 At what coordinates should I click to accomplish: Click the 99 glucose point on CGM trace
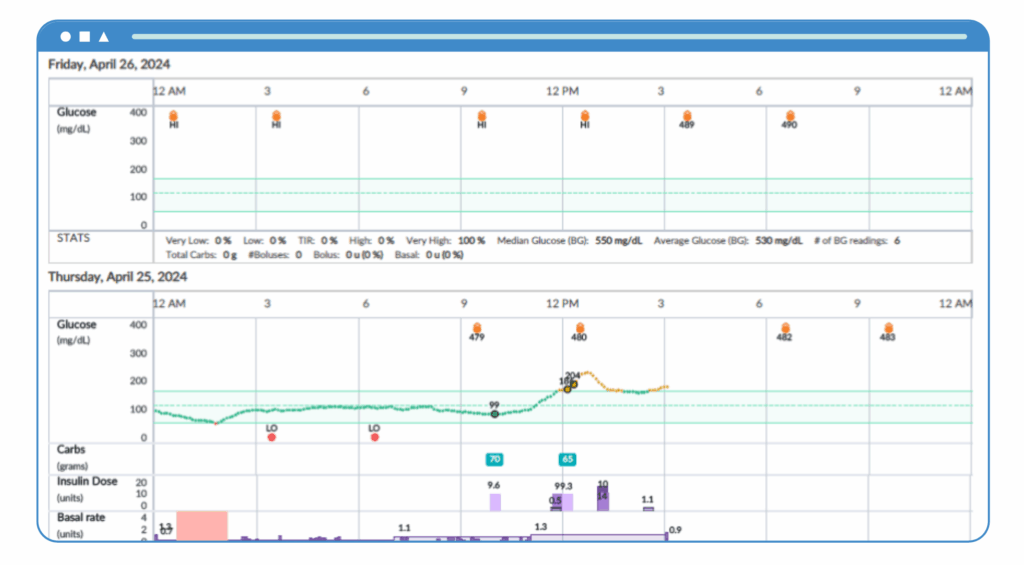click(x=494, y=414)
